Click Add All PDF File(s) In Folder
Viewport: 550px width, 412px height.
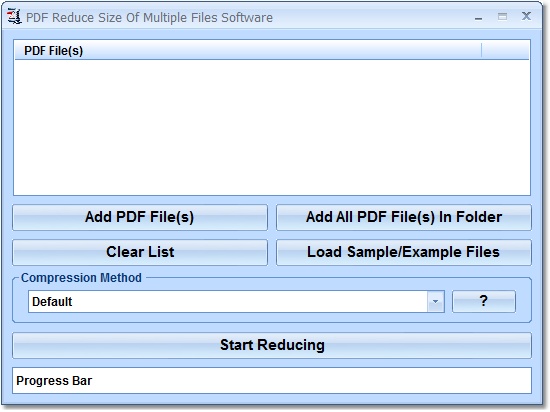click(x=404, y=217)
